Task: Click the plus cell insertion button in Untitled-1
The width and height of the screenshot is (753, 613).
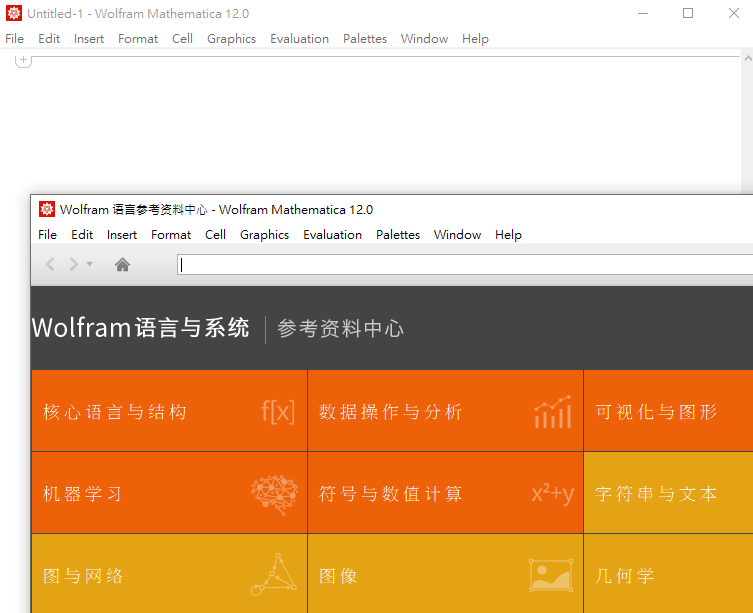Action: [x=23, y=61]
